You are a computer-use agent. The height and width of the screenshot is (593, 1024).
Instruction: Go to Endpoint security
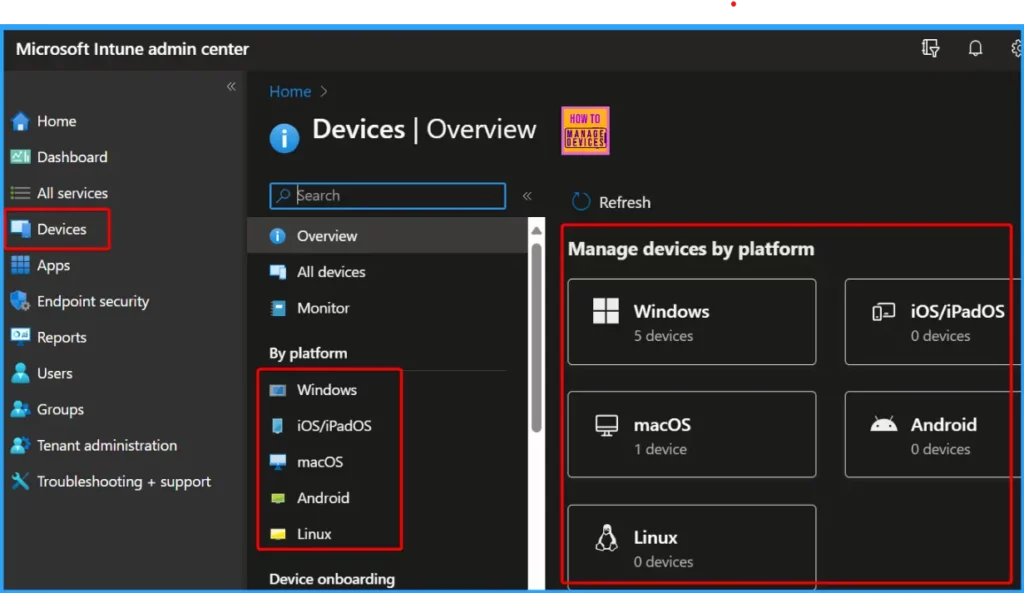coord(93,302)
